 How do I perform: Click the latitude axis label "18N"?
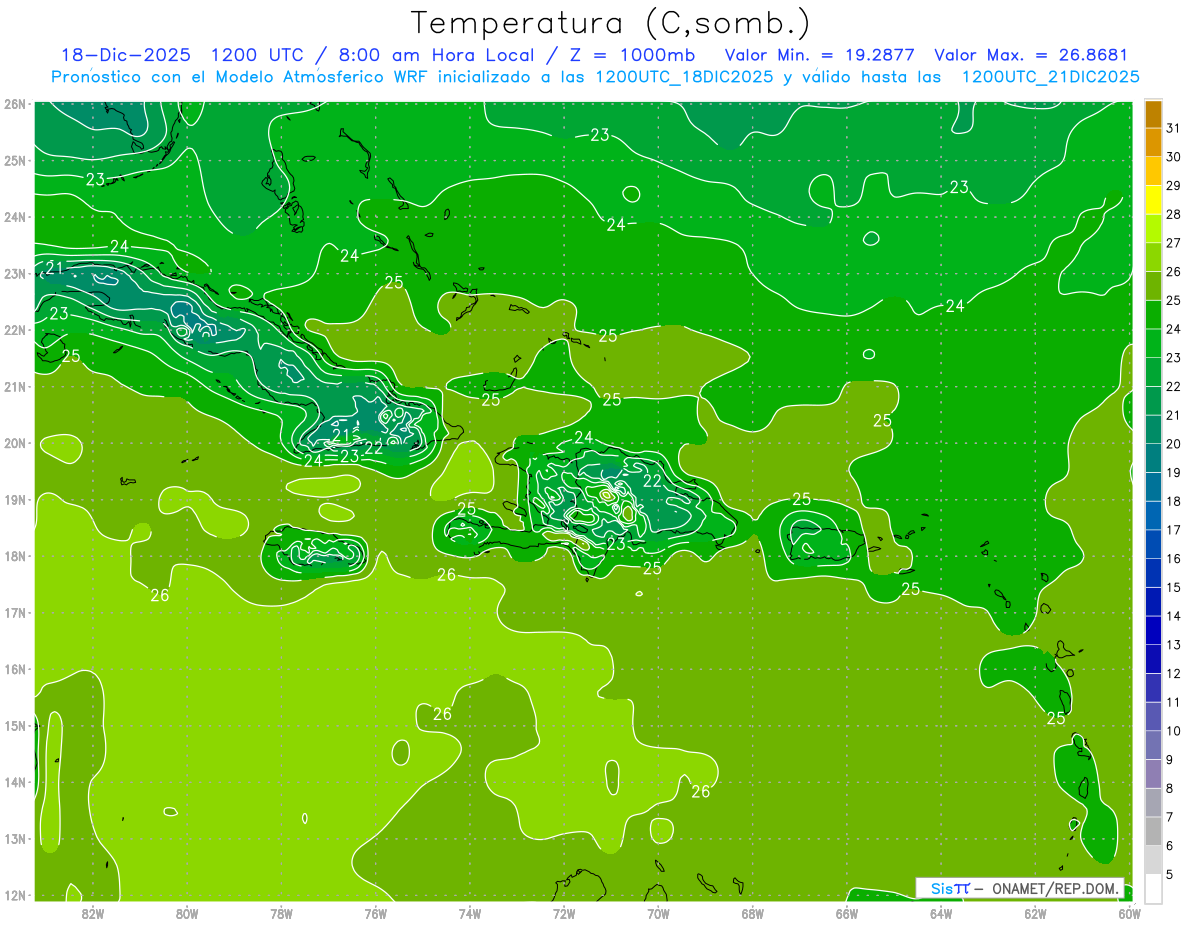(x=15, y=556)
